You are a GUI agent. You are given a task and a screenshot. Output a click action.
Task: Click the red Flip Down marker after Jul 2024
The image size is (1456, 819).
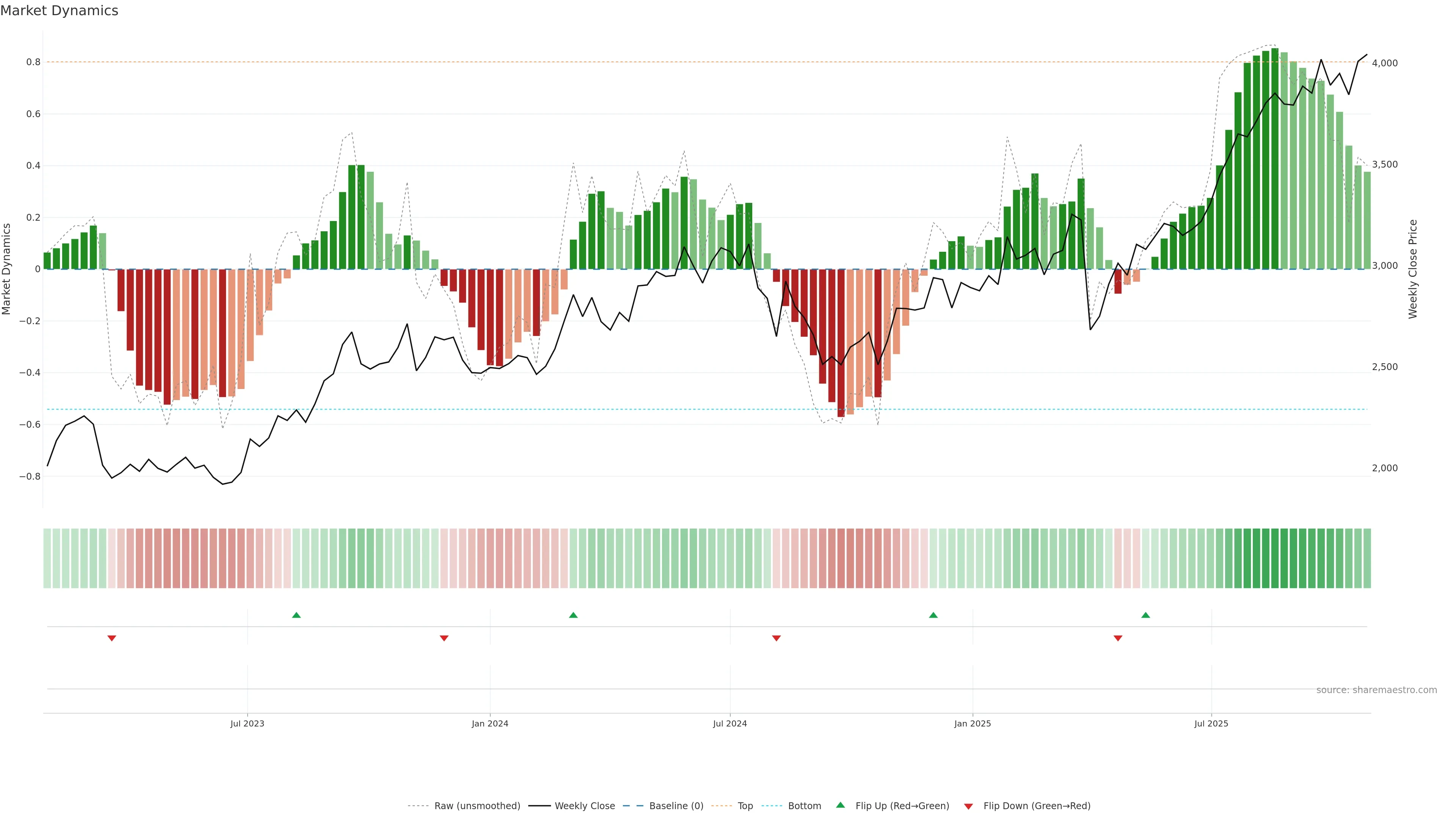(x=777, y=638)
